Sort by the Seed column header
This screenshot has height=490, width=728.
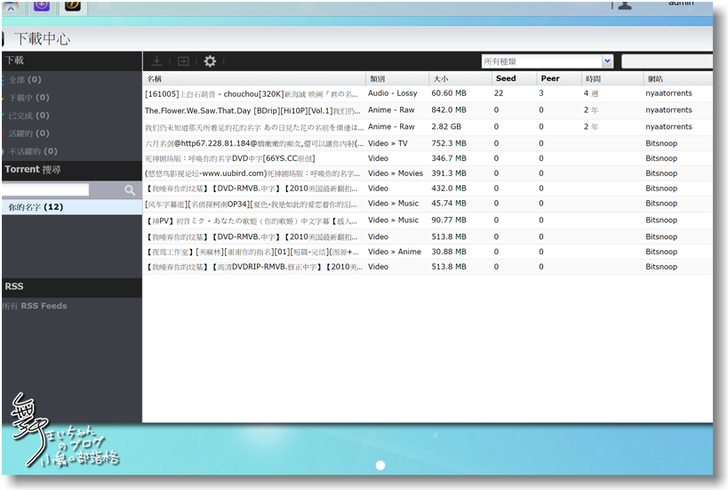(514, 78)
